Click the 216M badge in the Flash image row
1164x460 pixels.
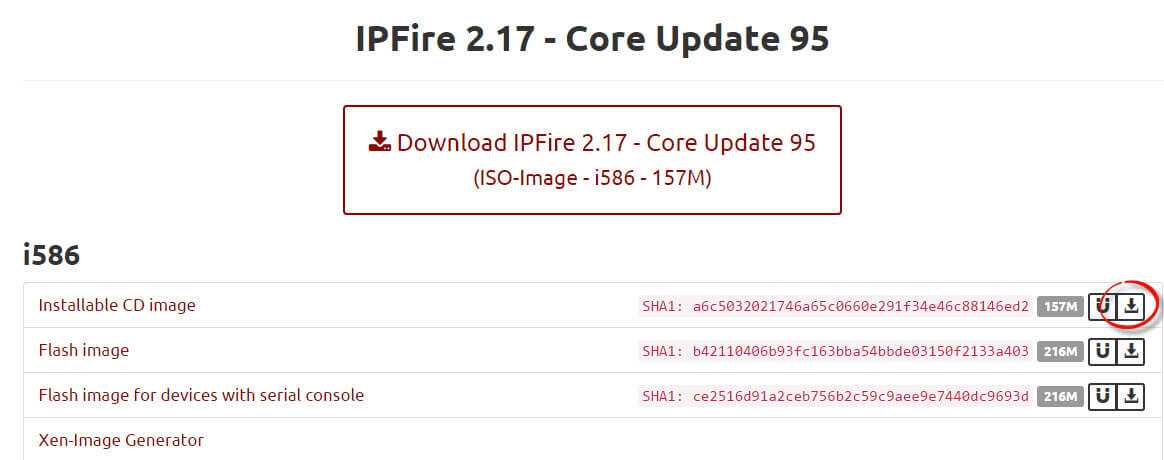pos(1060,352)
